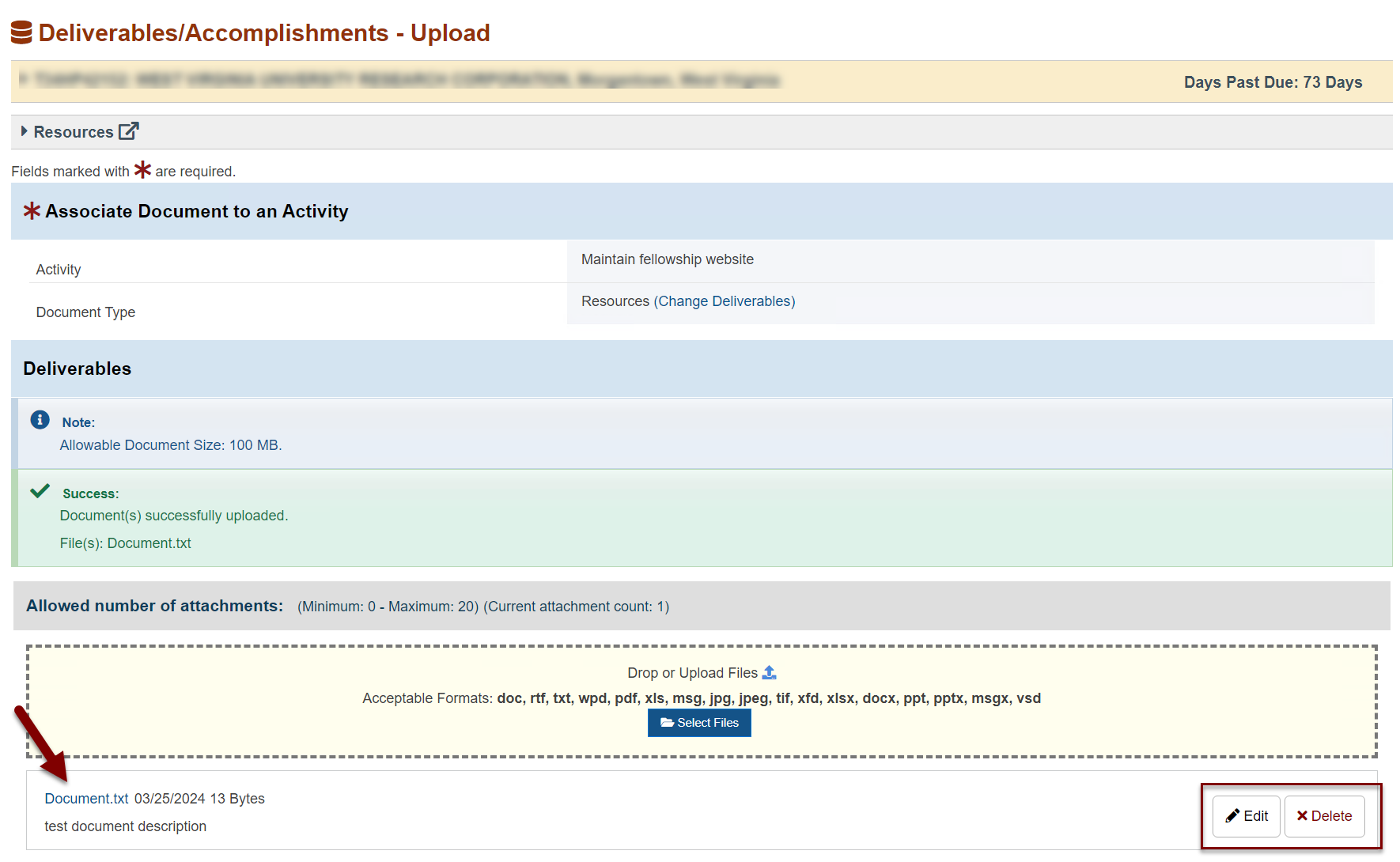Open the Document.txt file link

86,799
